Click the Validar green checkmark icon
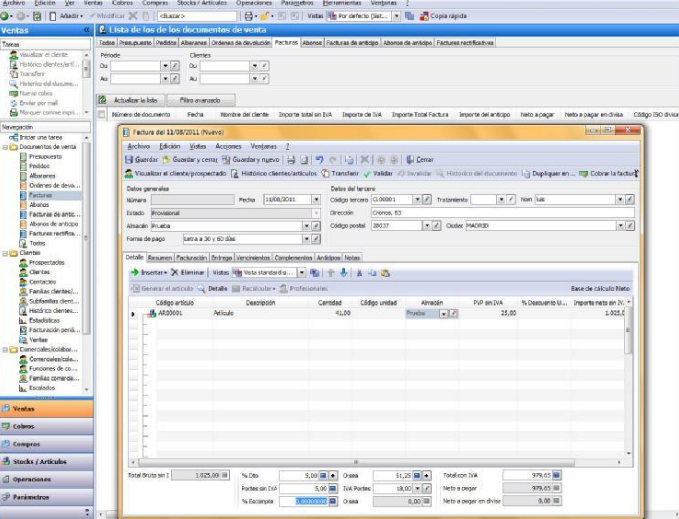The width and height of the screenshot is (679, 519). pos(367,173)
